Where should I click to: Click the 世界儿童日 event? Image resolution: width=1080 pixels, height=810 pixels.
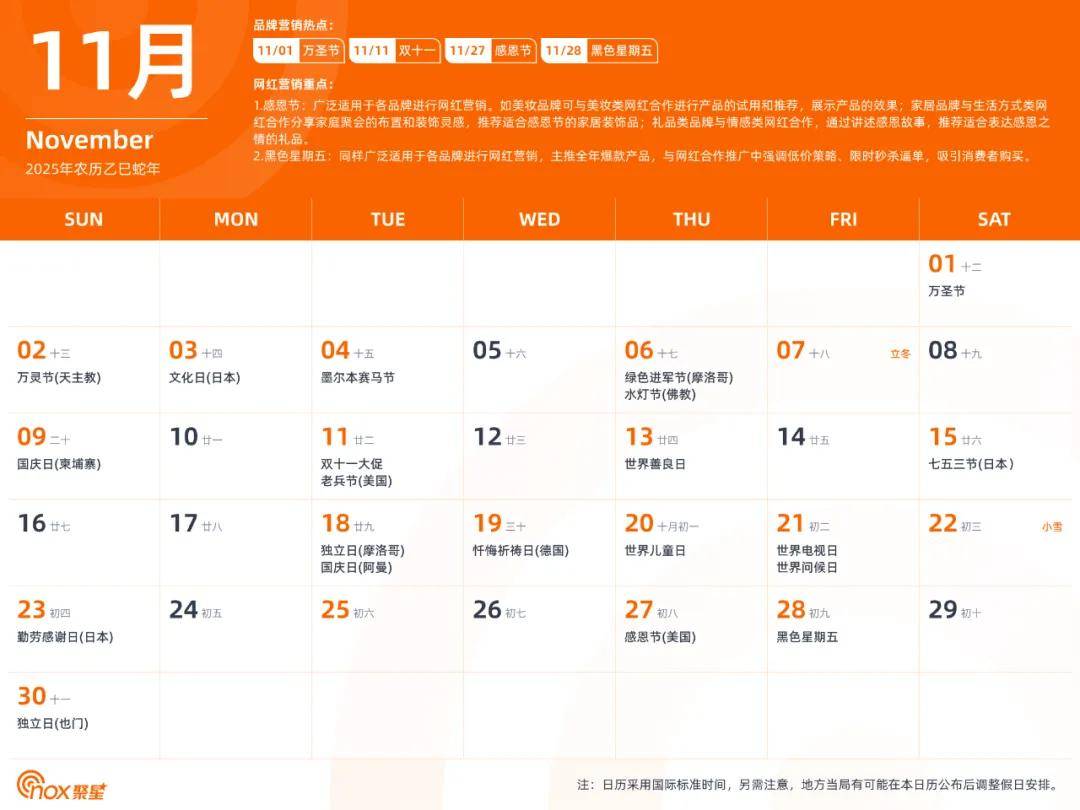(x=655, y=550)
